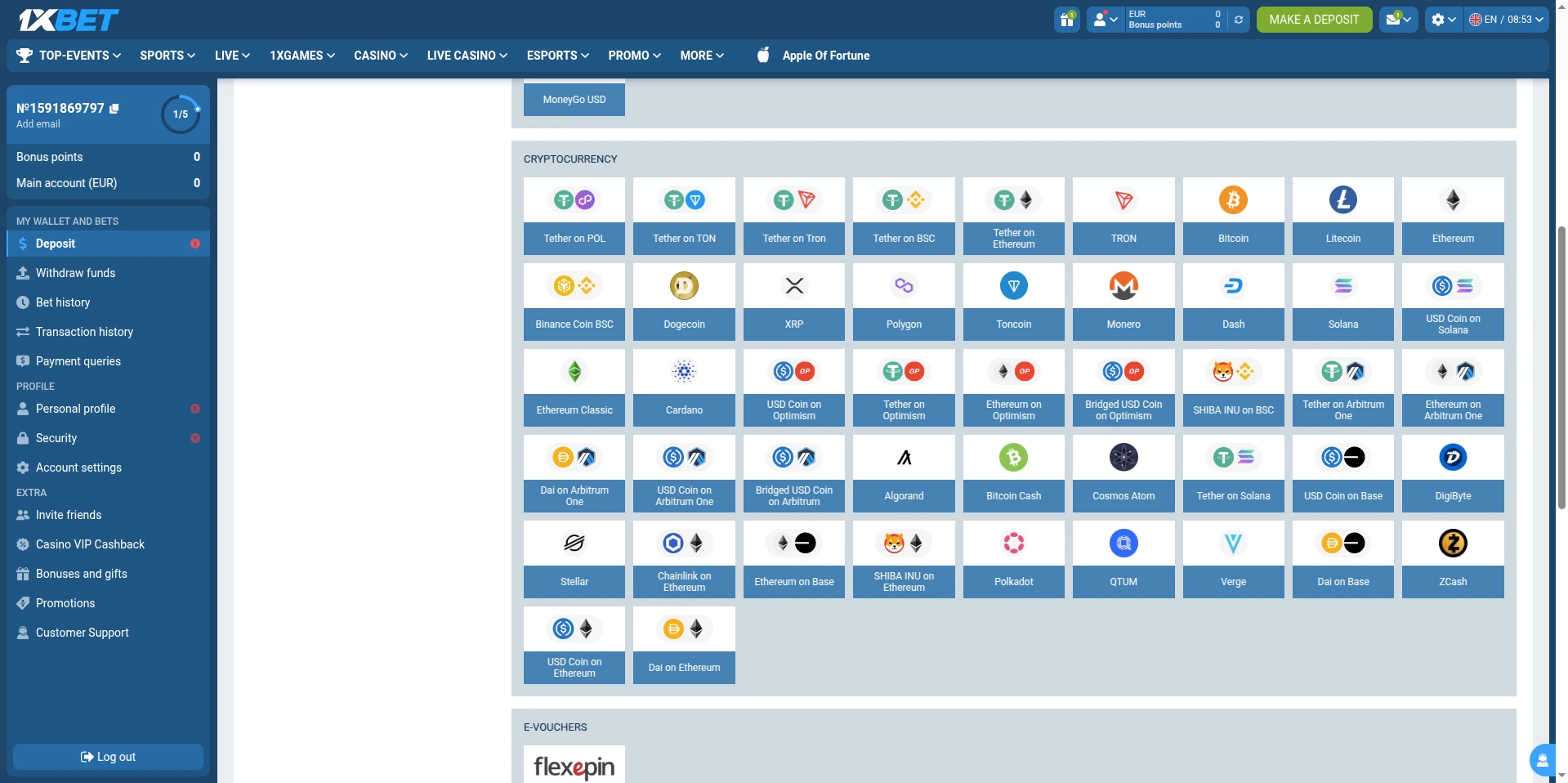
Task: Open live chat support bubble
Action: coord(1542,760)
